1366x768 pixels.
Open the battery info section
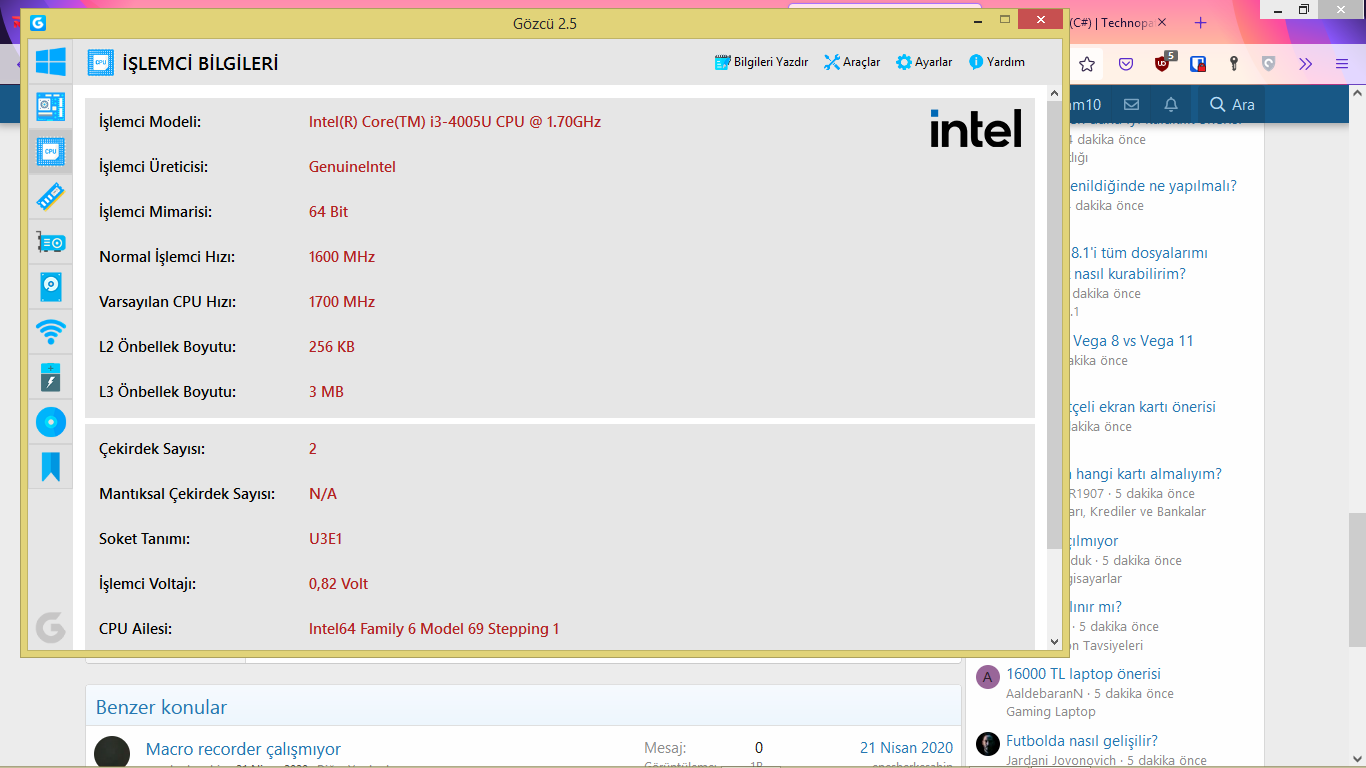click(x=50, y=377)
